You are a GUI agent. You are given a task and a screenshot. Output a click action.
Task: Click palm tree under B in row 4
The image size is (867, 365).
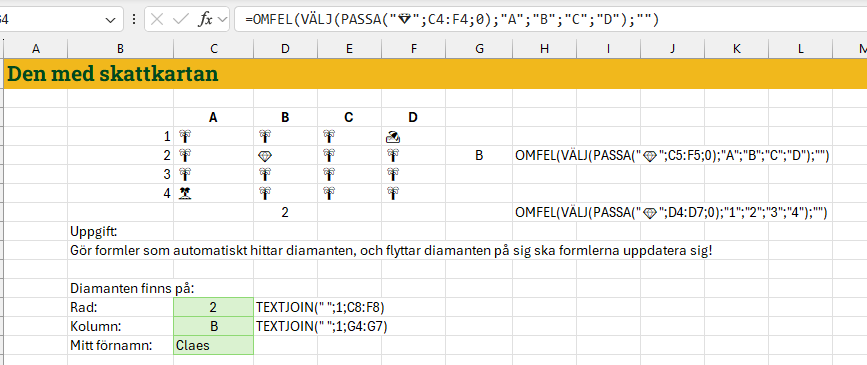point(265,194)
